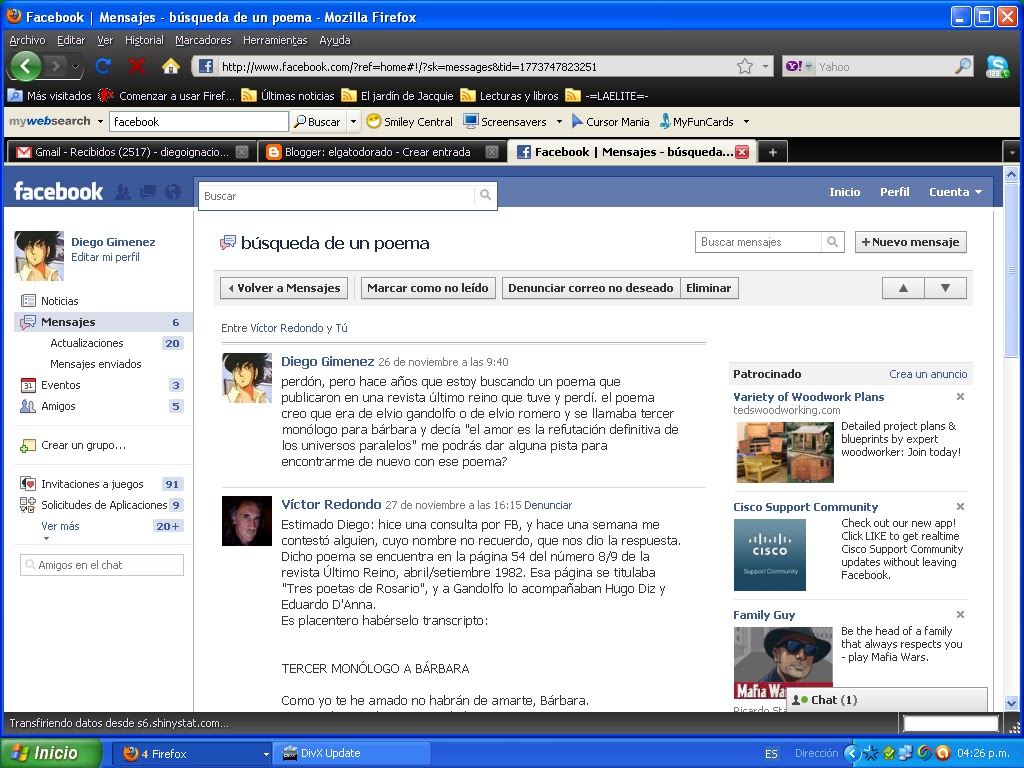Open the Historial menu
Screen dimensions: 1024x768
(144, 40)
